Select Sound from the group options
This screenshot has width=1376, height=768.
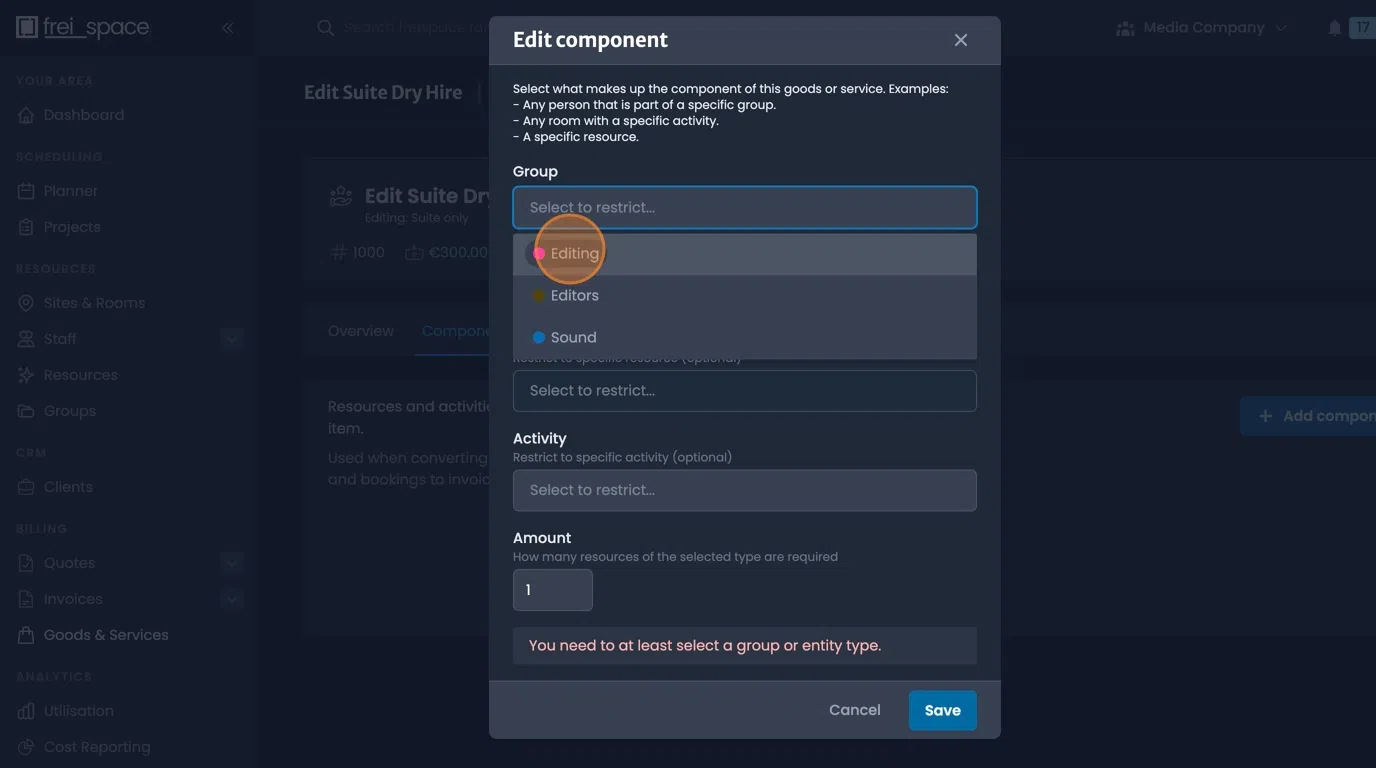coord(573,337)
